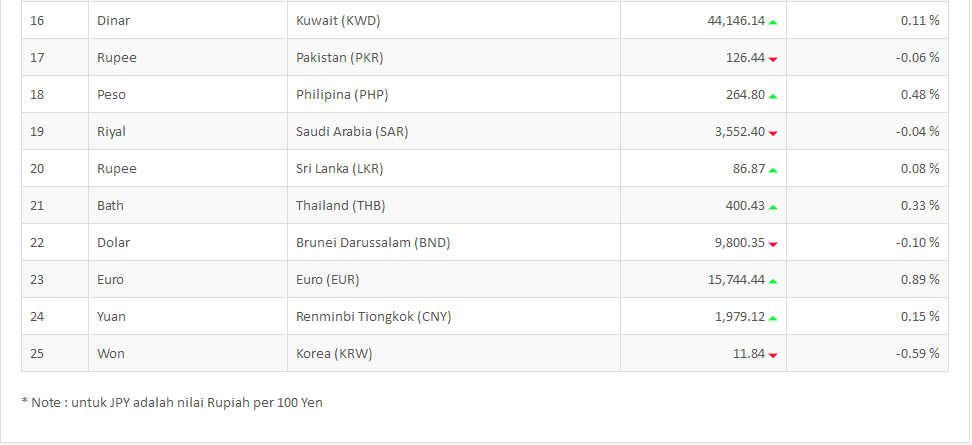Click the Bath currency name cell

pyautogui.click(x=188, y=205)
